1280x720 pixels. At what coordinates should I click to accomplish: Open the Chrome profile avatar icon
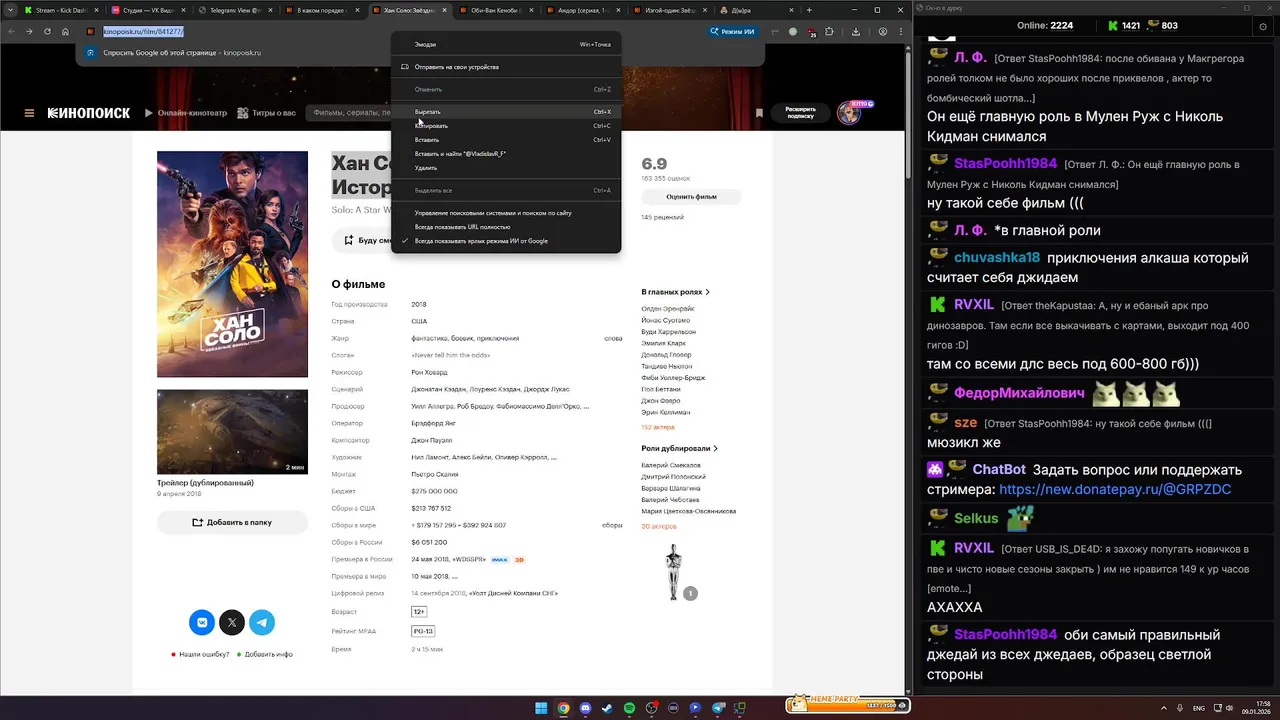pos(881,31)
